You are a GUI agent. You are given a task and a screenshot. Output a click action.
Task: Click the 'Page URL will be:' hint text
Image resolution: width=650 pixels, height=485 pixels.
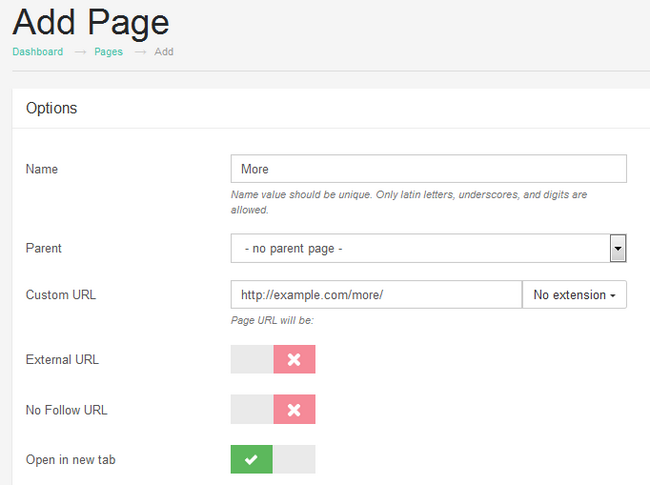pos(272,320)
